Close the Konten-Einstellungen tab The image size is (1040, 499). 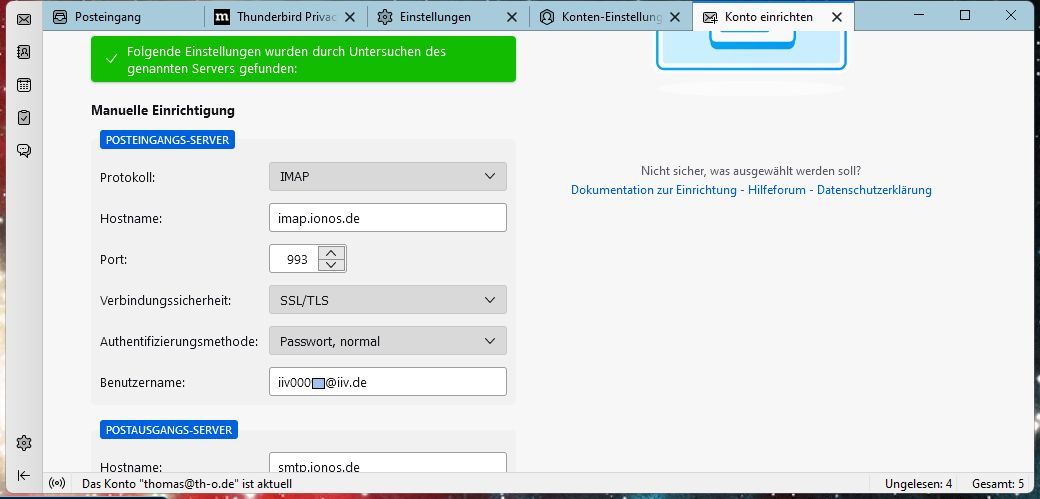tap(676, 17)
